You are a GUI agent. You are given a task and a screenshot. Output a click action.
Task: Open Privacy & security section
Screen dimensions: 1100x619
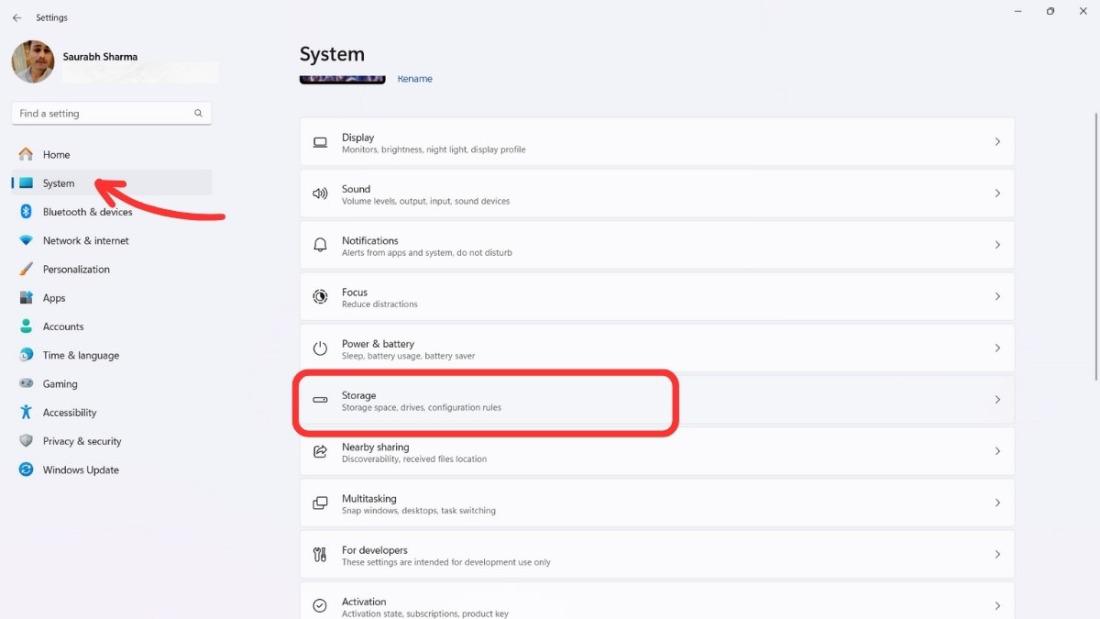(x=81, y=441)
